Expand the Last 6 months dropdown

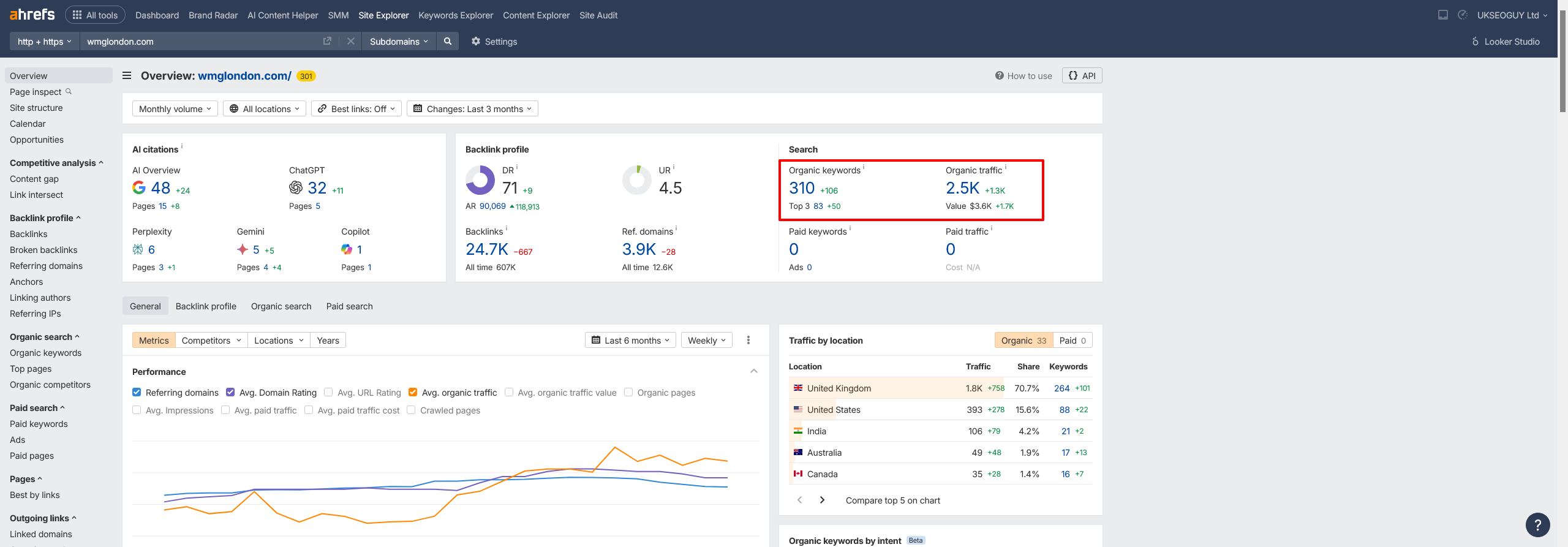630,340
